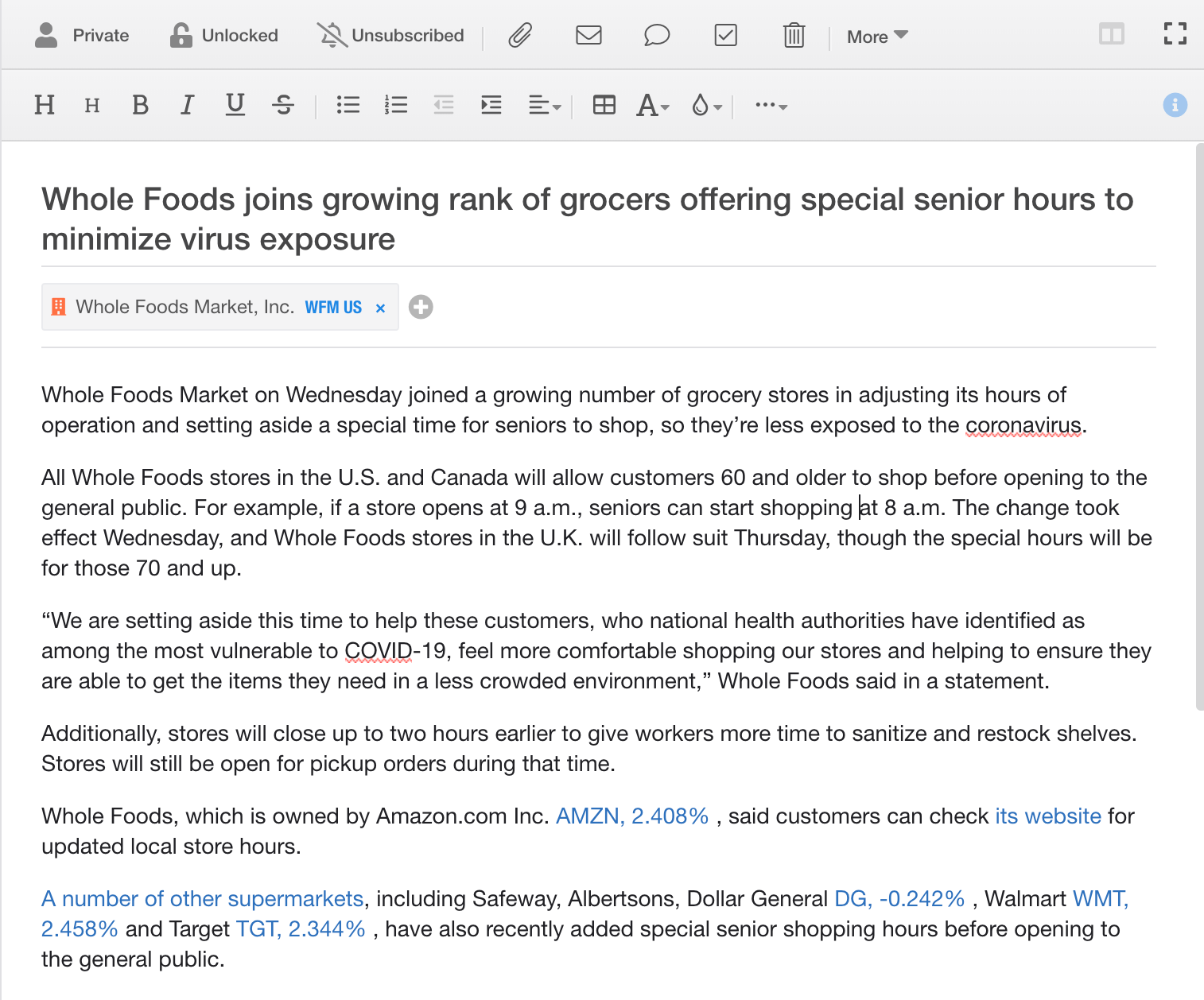Open comments speech bubble icon
The width and height of the screenshot is (1204, 1000).
click(x=657, y=35)
